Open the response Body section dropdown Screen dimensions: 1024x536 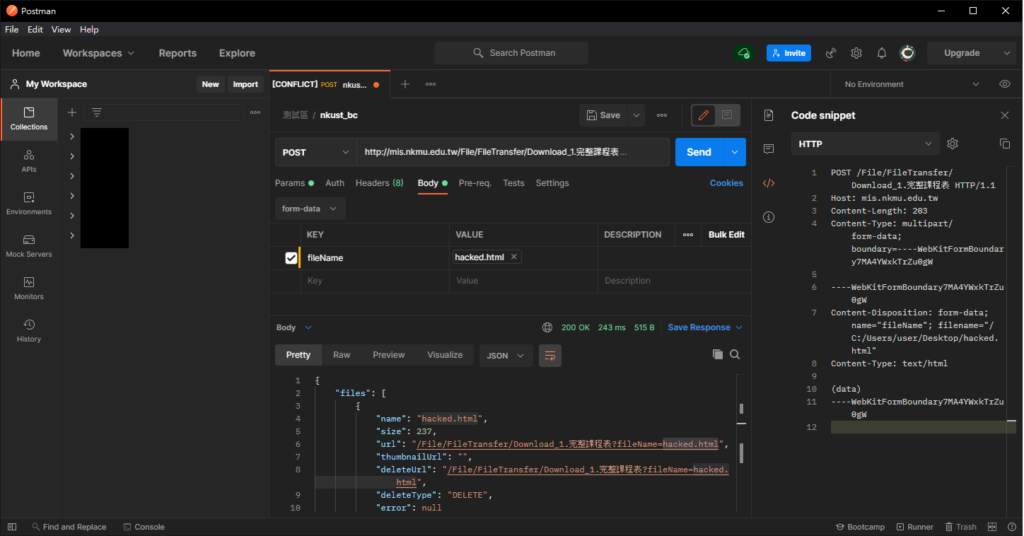coord(294,327)
